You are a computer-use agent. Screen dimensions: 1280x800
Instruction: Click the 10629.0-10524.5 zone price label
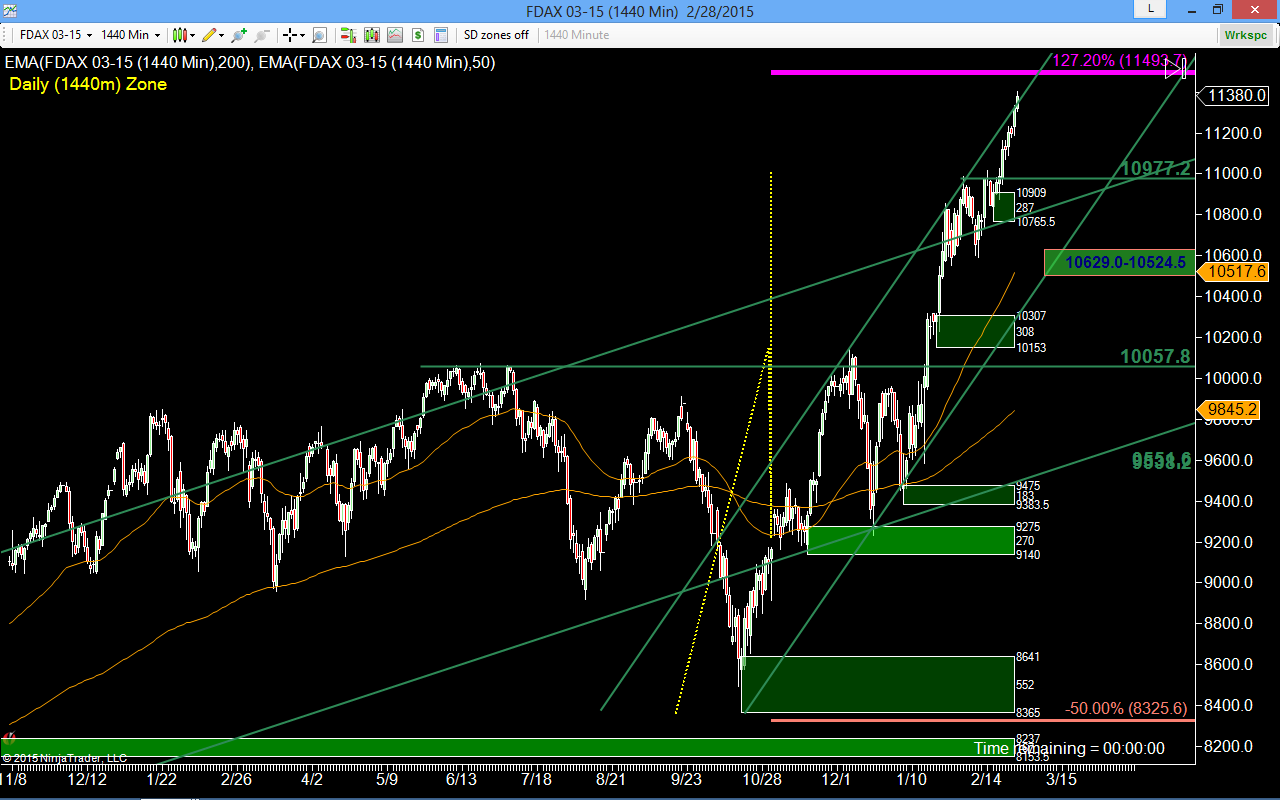[x=1125, y=263]
